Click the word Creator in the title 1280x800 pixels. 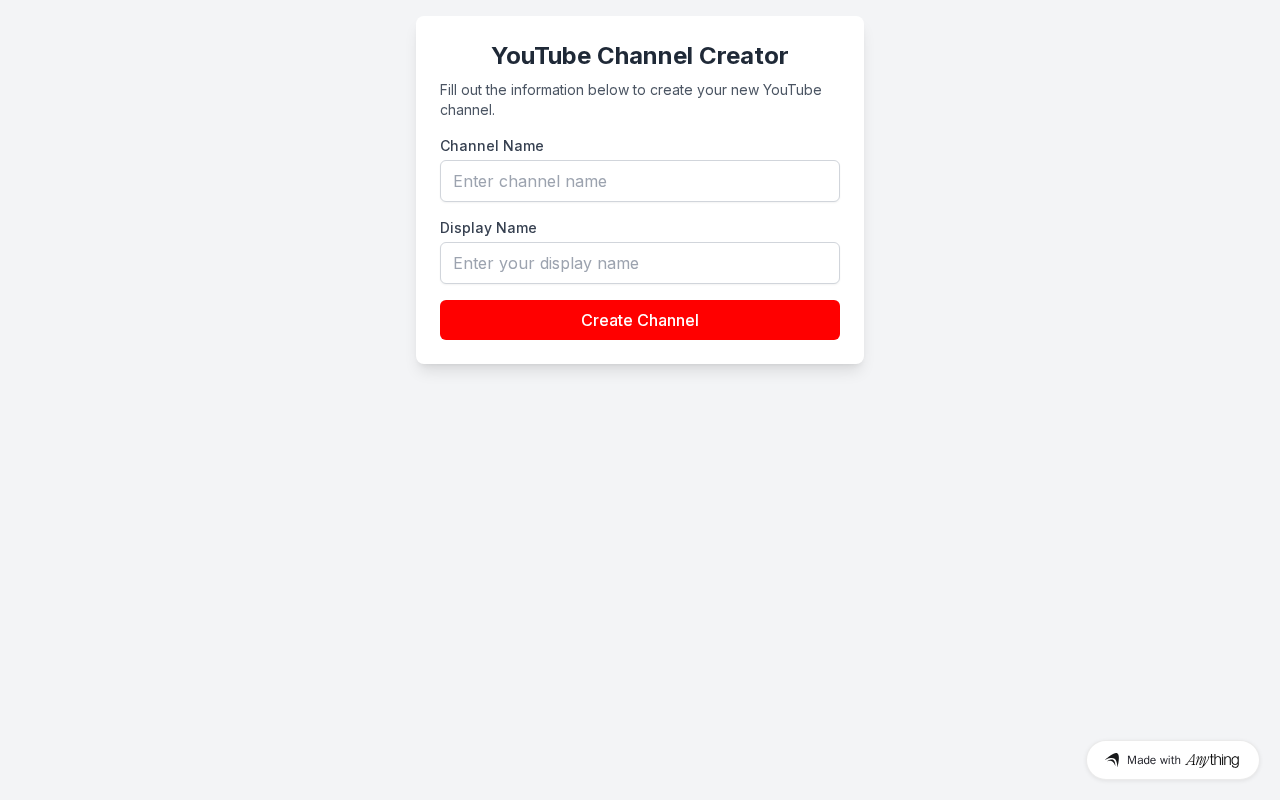745,56
